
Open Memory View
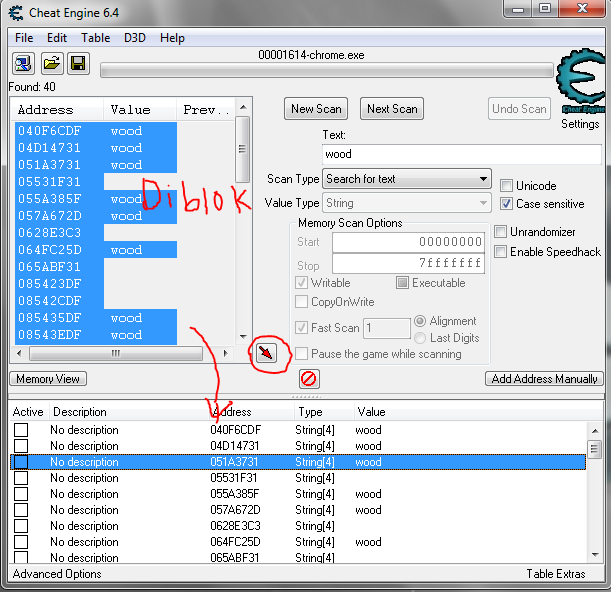48,378
